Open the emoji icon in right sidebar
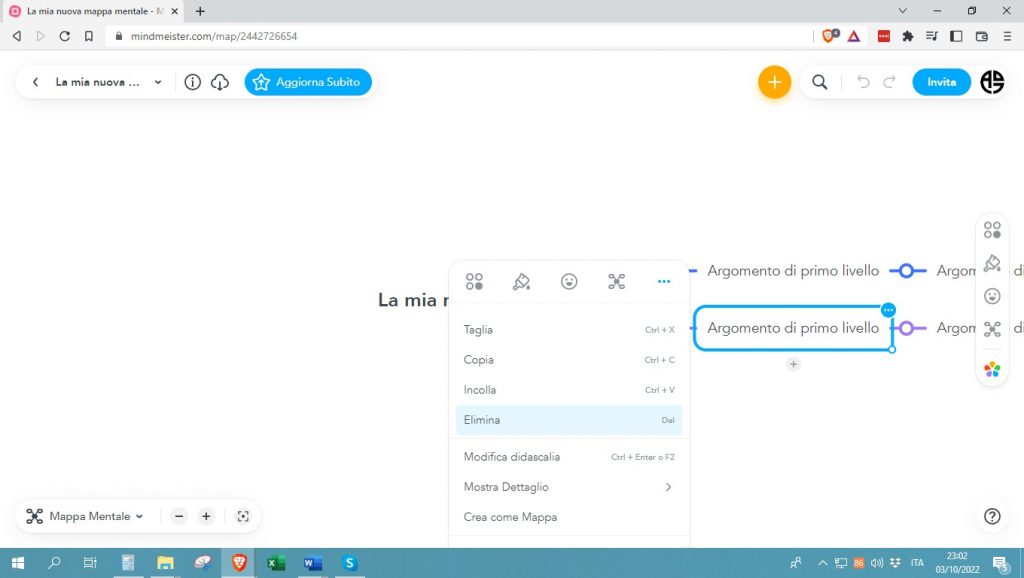This screenshot has height=578, width=1024. coord(992,296)
